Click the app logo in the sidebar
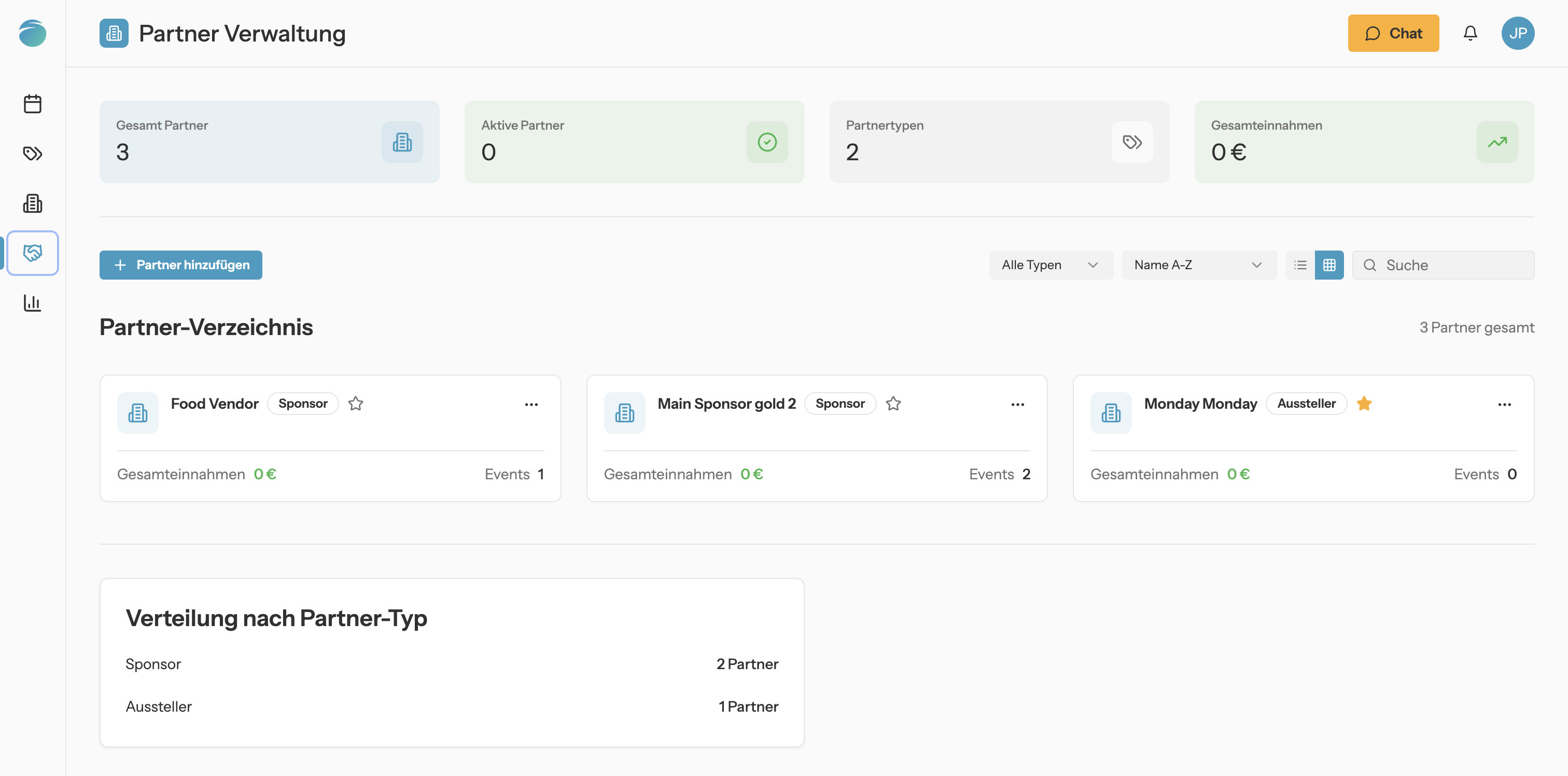1568x776 pixels. (x=32, y=33)
